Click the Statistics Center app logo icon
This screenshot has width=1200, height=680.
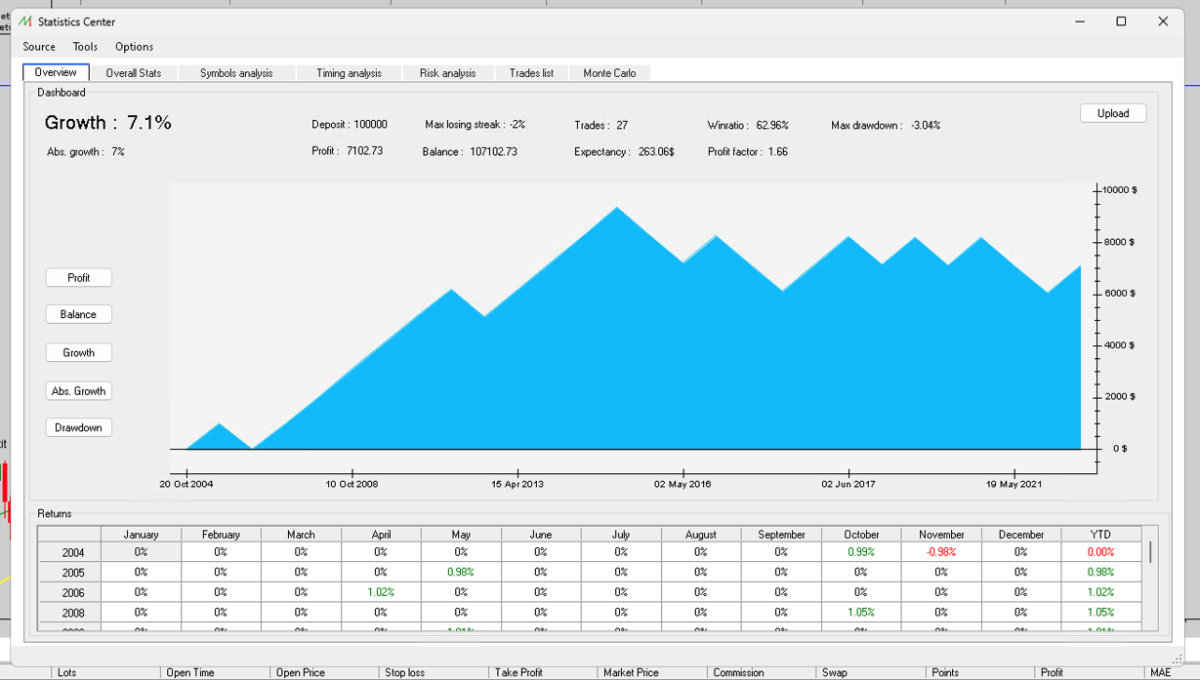point(25,22)
